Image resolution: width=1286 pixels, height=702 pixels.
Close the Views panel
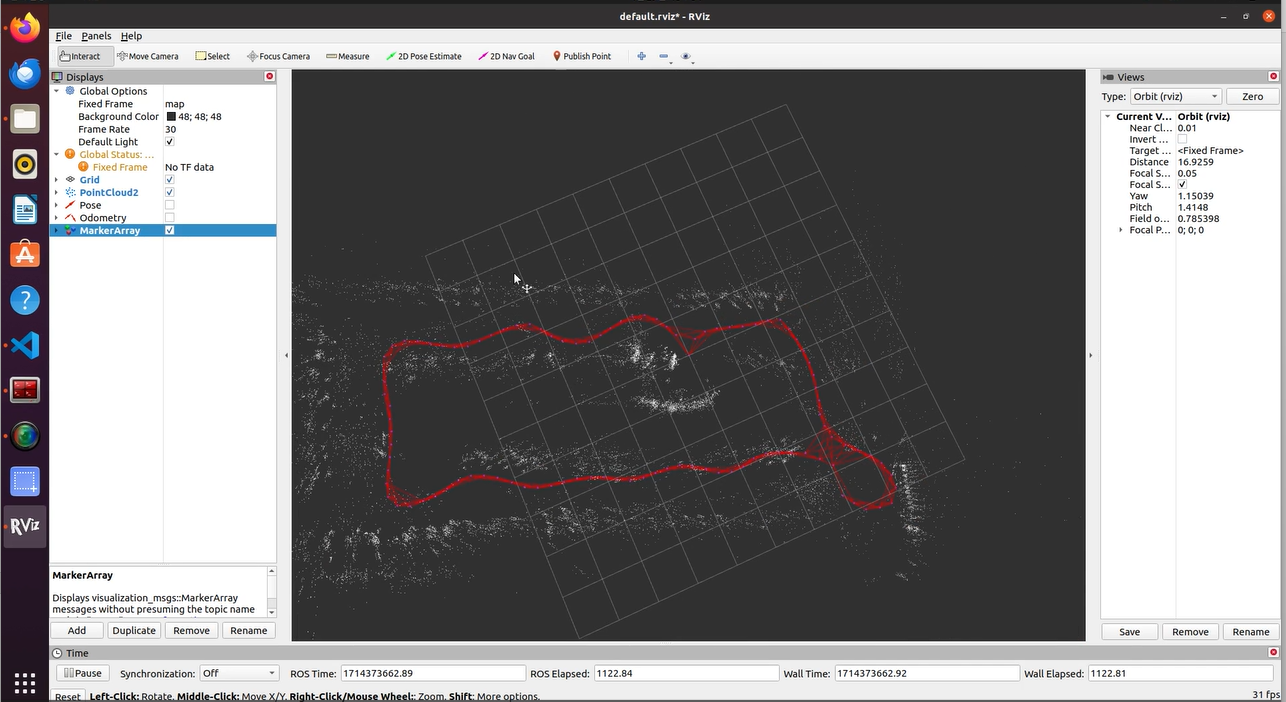1273,76
